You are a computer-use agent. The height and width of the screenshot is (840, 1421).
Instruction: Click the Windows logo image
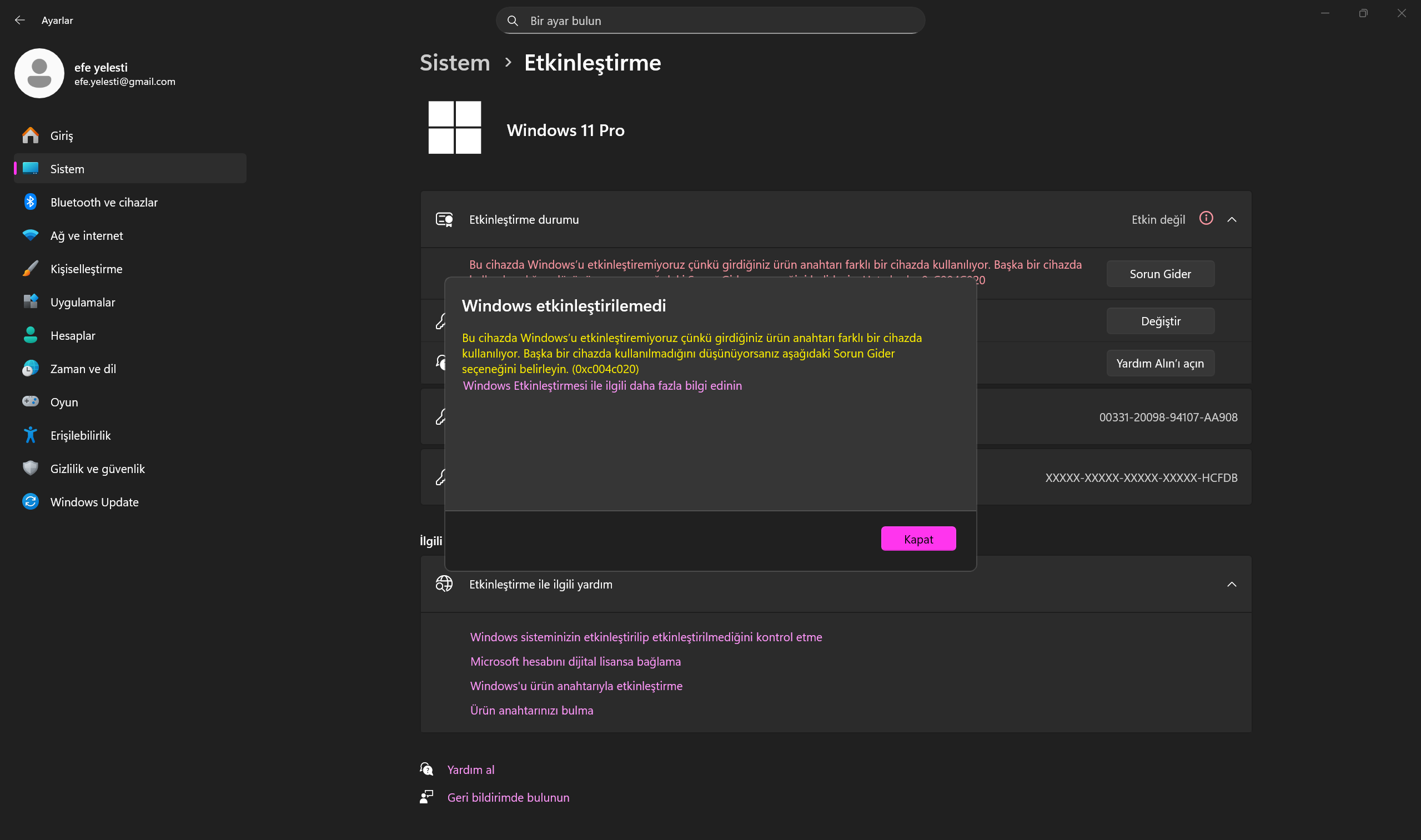455,127
